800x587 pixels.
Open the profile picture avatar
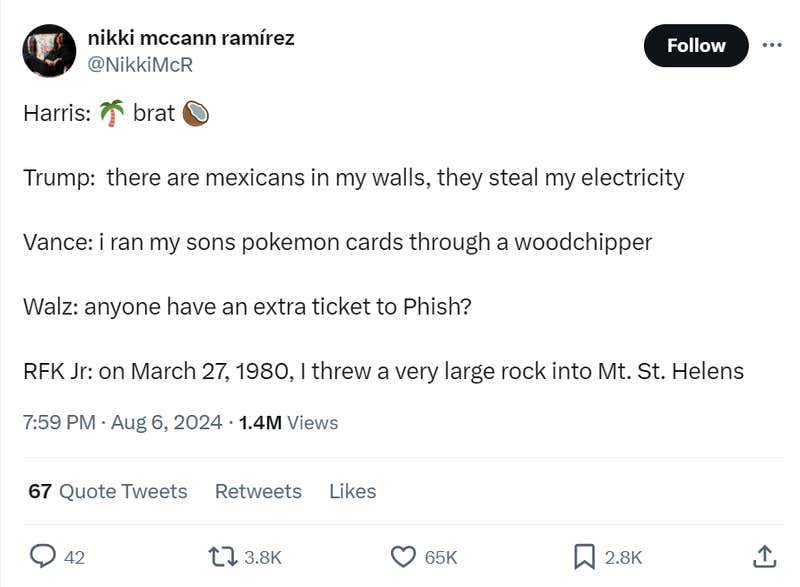pyautogui.click(x=46, y=46)
